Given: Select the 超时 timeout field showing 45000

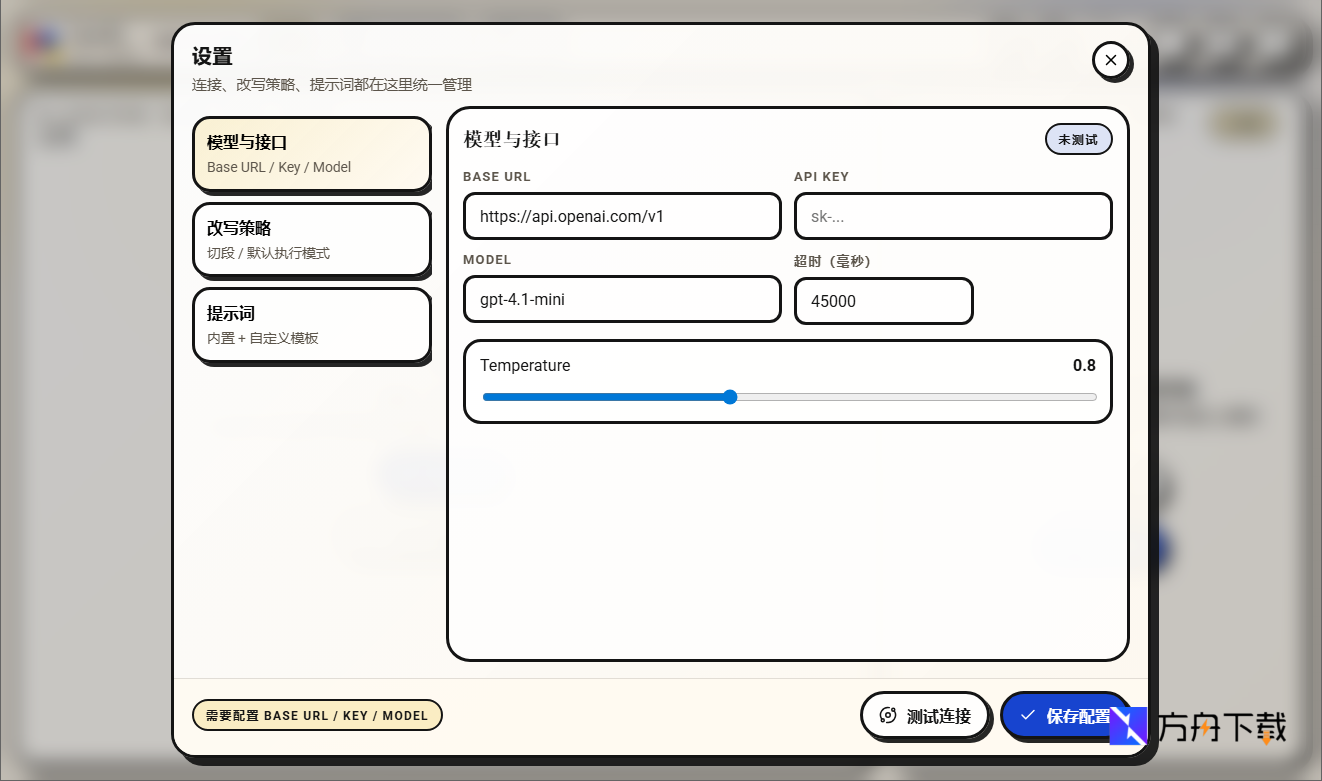Looking at the screenshot, I should [x=883, y=301].
